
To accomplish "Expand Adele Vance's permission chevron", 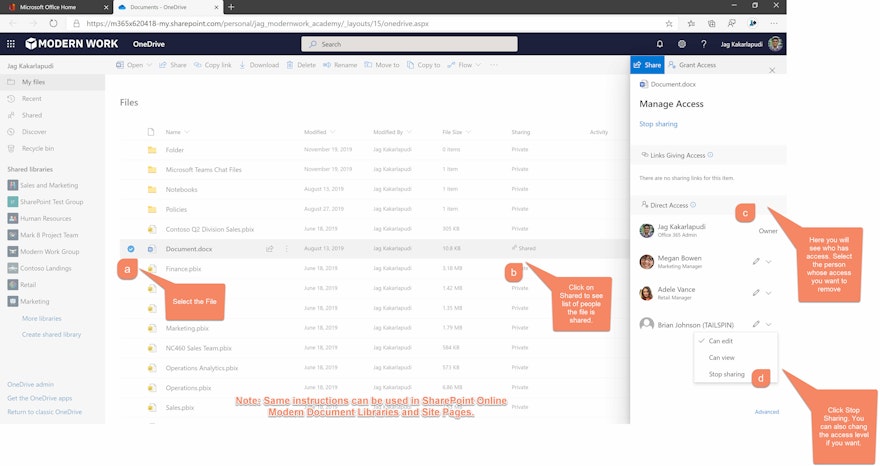I will point(768,293).
